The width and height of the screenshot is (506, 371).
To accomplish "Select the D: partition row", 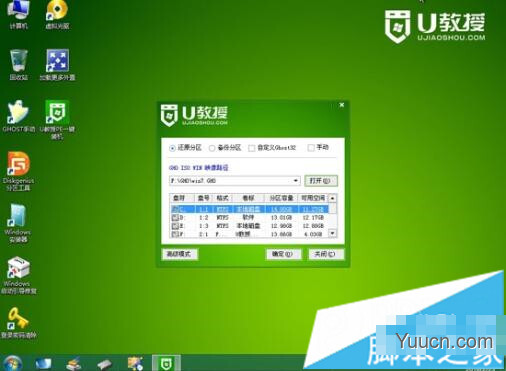I will click(x=249, y=218).
